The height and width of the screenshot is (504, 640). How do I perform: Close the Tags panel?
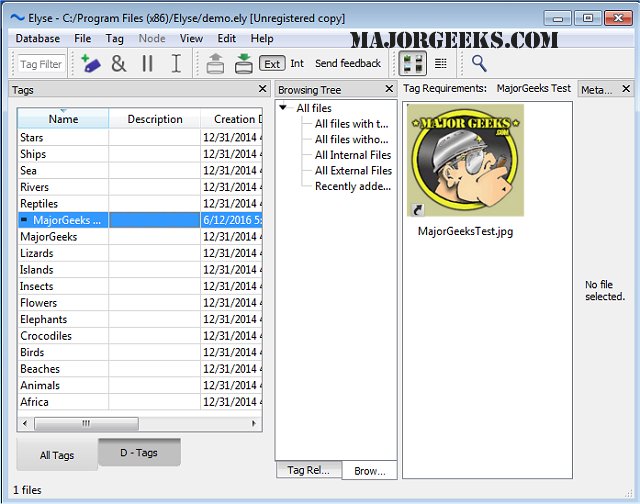coord(262,89)
